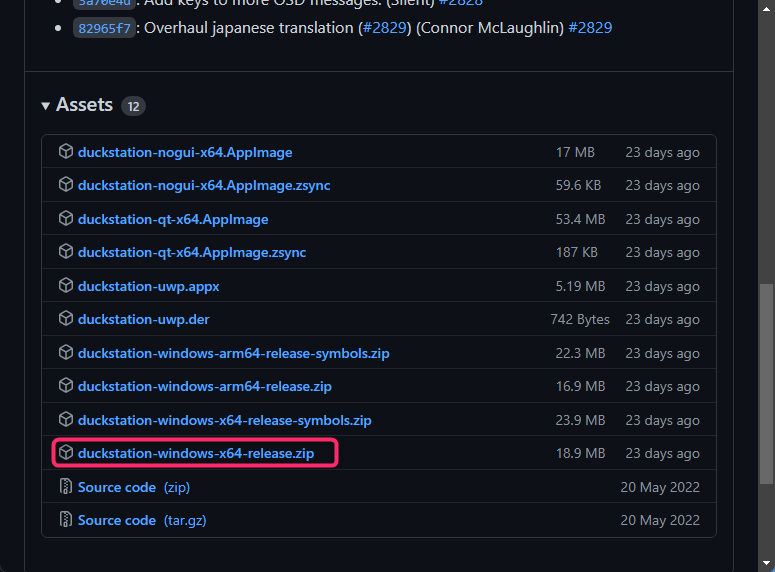Viewport: 775px width, 572px height.
Task: Click the Assets heading
Action: point(85,105)
